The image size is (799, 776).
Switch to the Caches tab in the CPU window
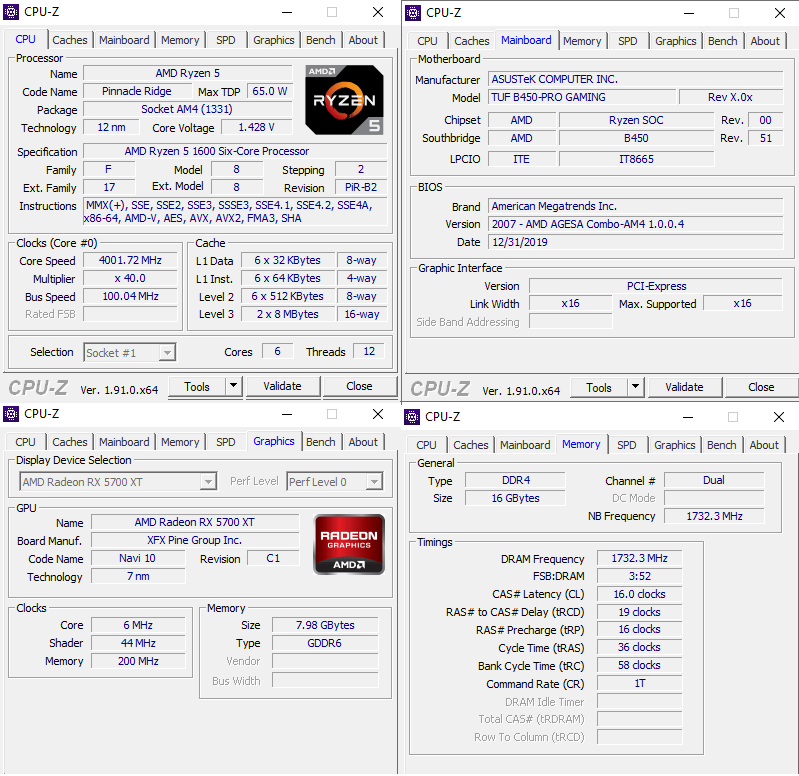70,40
